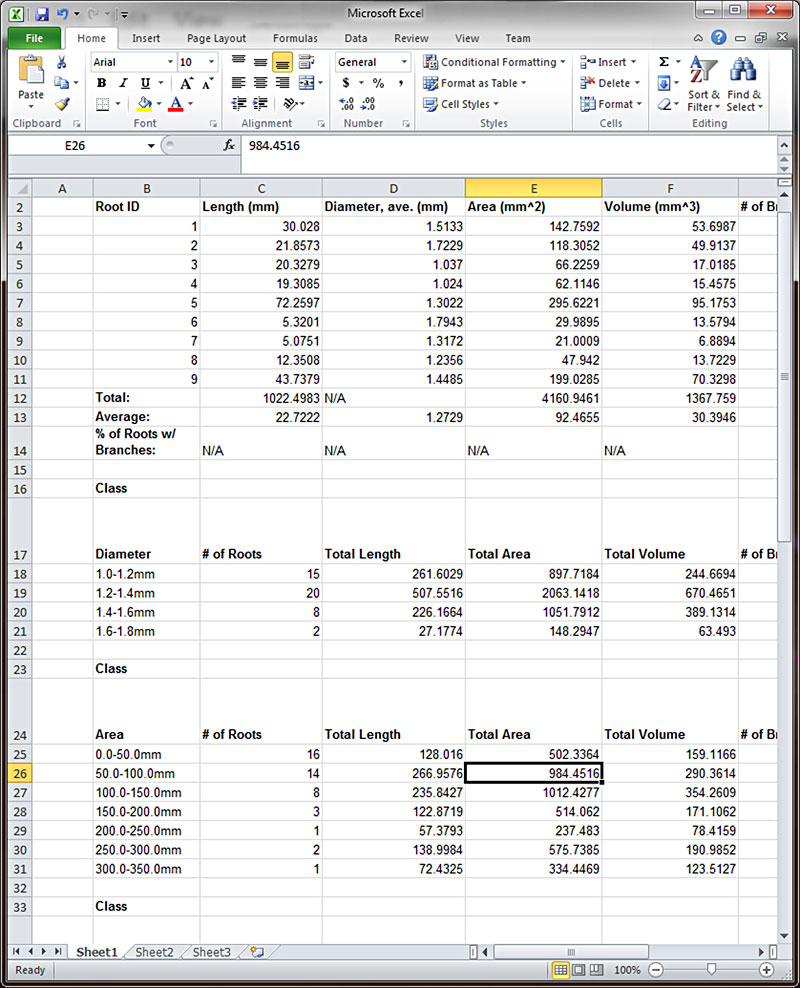The height and width of the screenshot is (988, 800).
Task: Click the Wrap Text icon
Action: [307, 62]
